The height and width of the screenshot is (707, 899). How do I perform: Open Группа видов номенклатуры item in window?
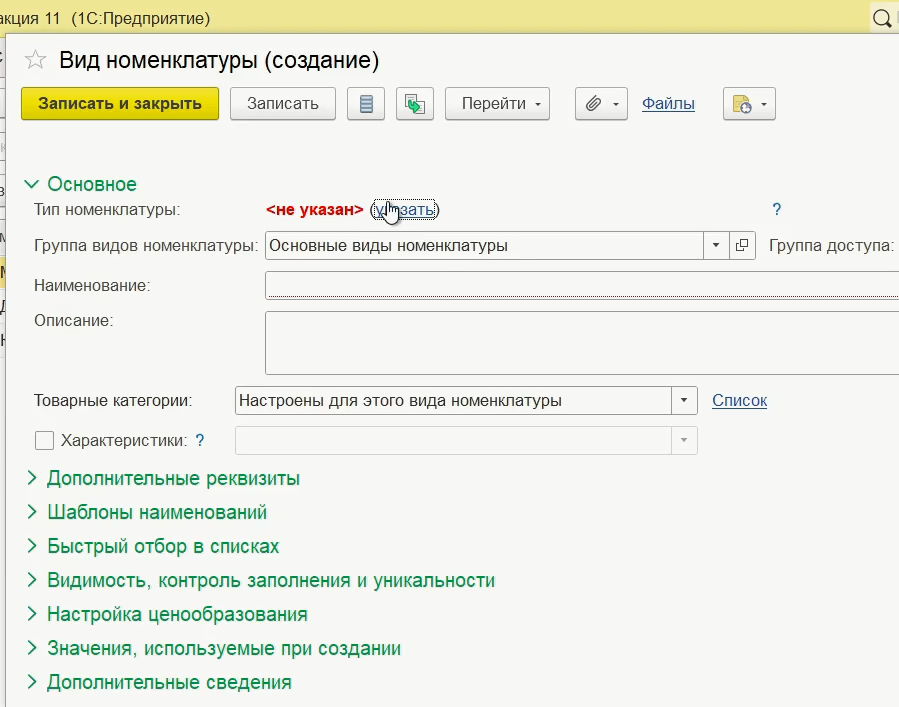[x=742, y=245]
